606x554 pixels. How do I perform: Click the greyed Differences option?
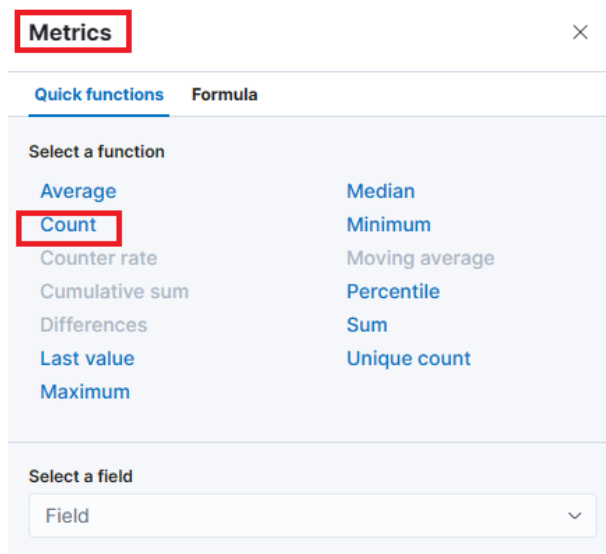click(93, 325)
